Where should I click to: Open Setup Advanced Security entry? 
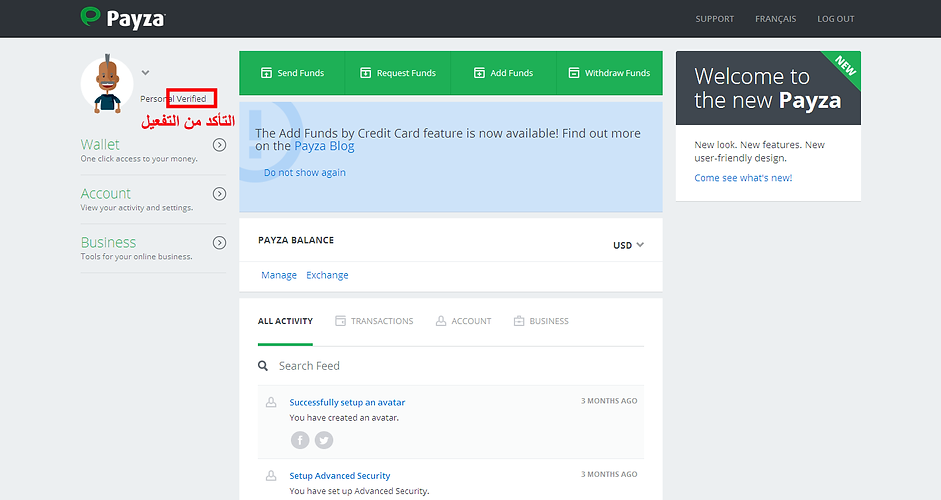[340, 475]
